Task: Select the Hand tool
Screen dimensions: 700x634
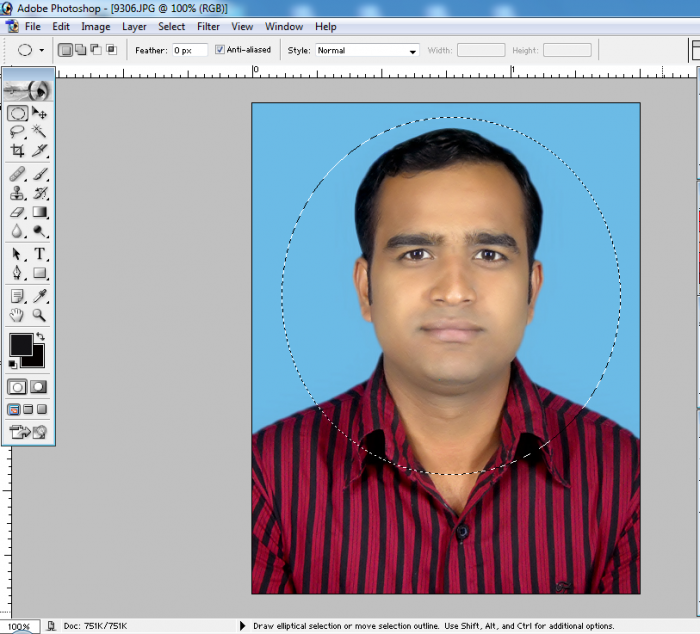Action: (x=17, y=315)
